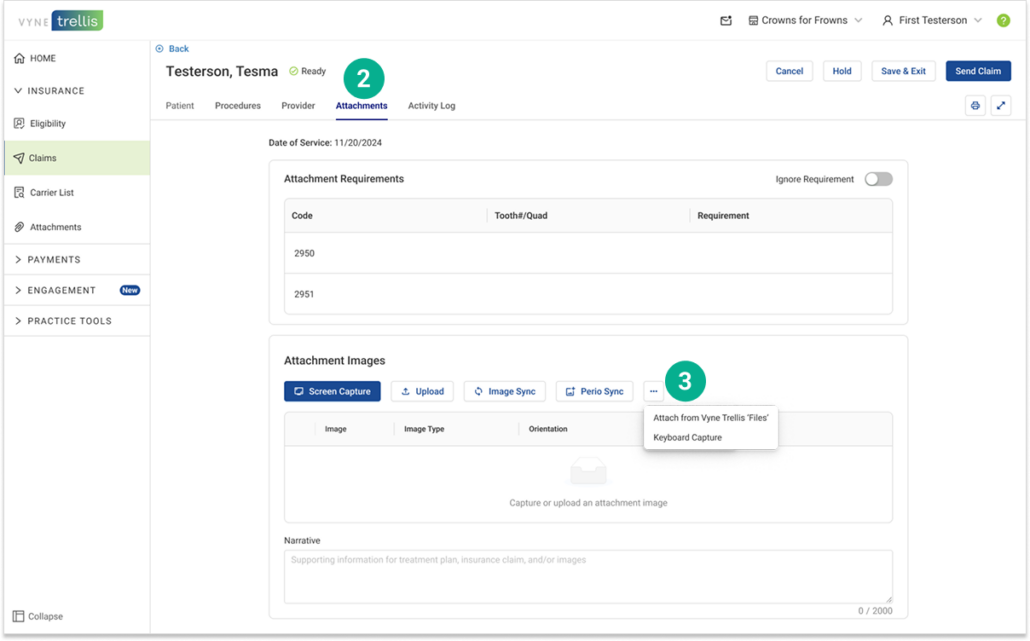Viewport: 1030px width, 641px height.
Task: Switch to the Activity Log tab
Action: [431, 106]
